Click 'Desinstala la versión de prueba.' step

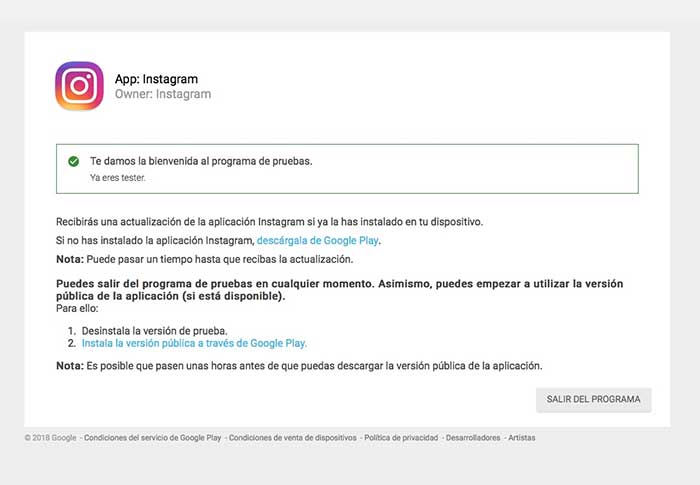pos(154,331)
